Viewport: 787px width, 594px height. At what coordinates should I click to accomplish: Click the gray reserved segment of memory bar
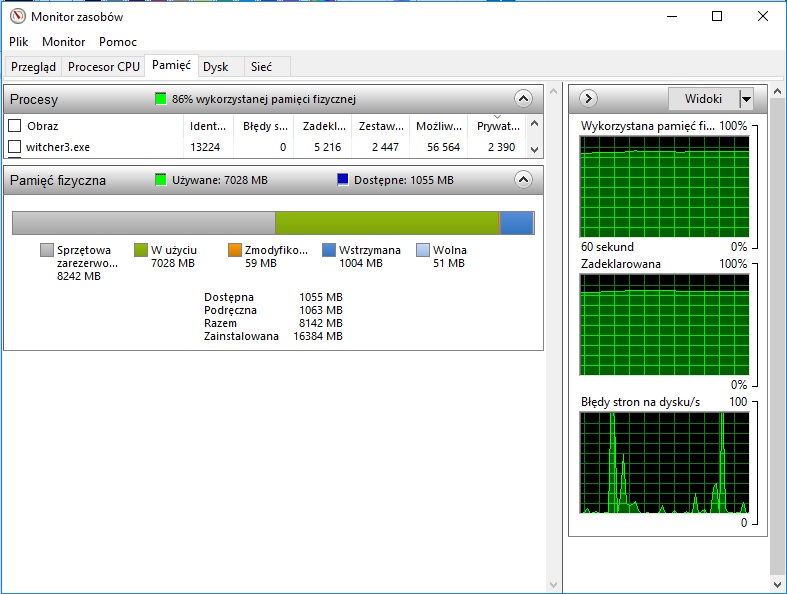click(x=144, y=223)
